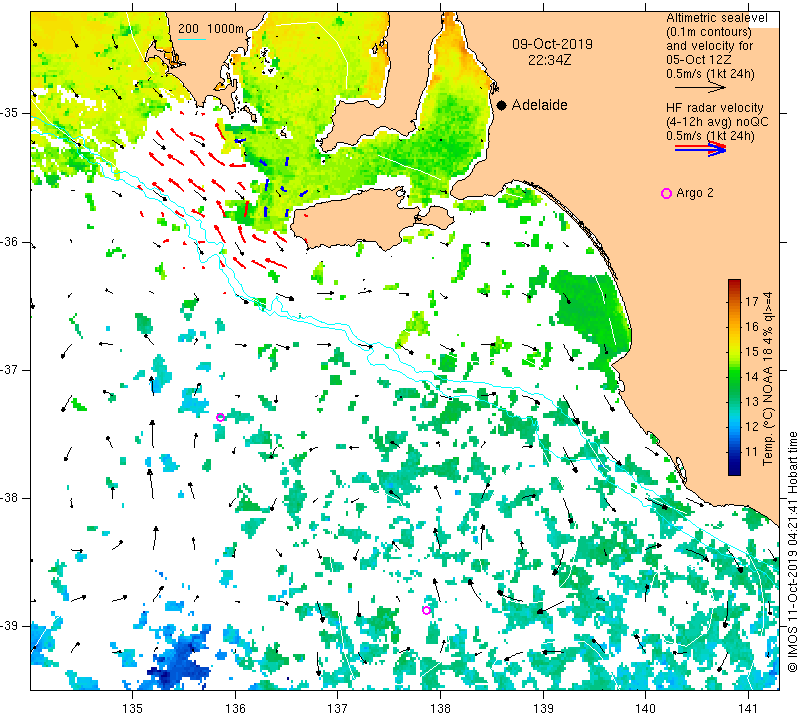Screen dimensions: 800x720
Task: Click the magenta Argo 2 legend circle
Action: coord(666,193)
